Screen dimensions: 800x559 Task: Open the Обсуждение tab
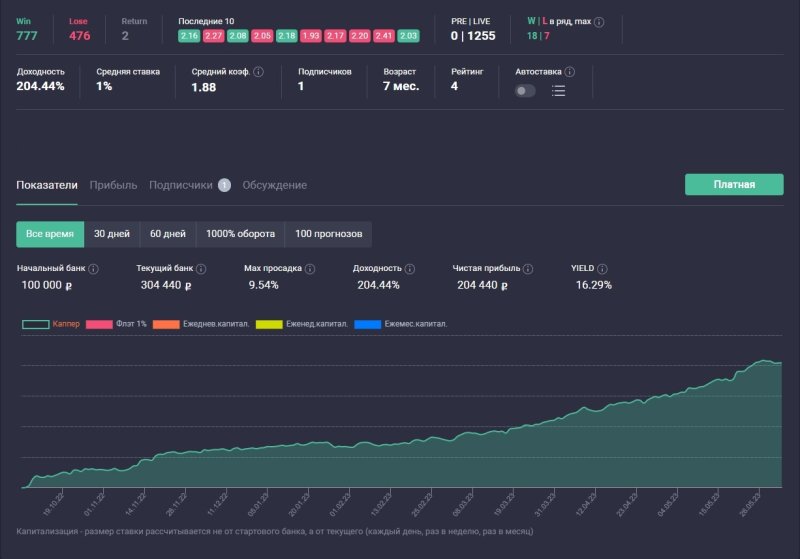[x=274, y=185]
